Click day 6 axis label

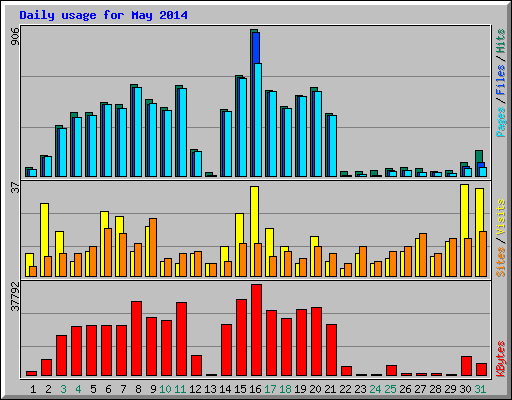(x=108, y=389)
